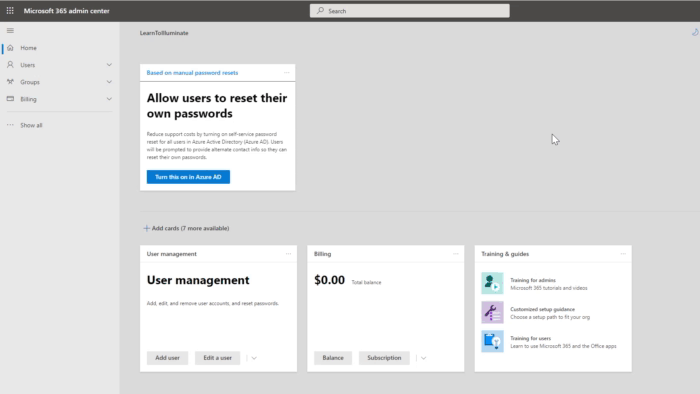Click Turn this on in Azure AD
This screenshot has width=700, height=394.
[188, 177]
